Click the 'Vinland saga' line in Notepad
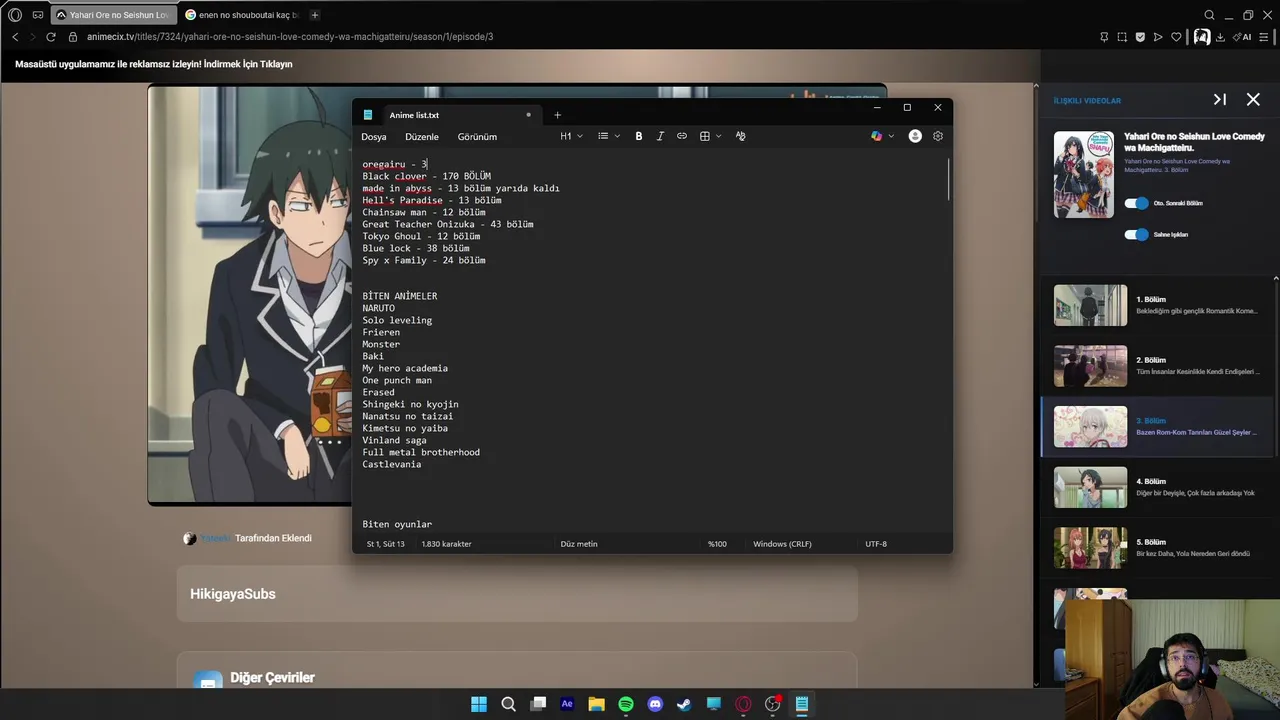Screen dimensions: 1280x720 point(394,440)
